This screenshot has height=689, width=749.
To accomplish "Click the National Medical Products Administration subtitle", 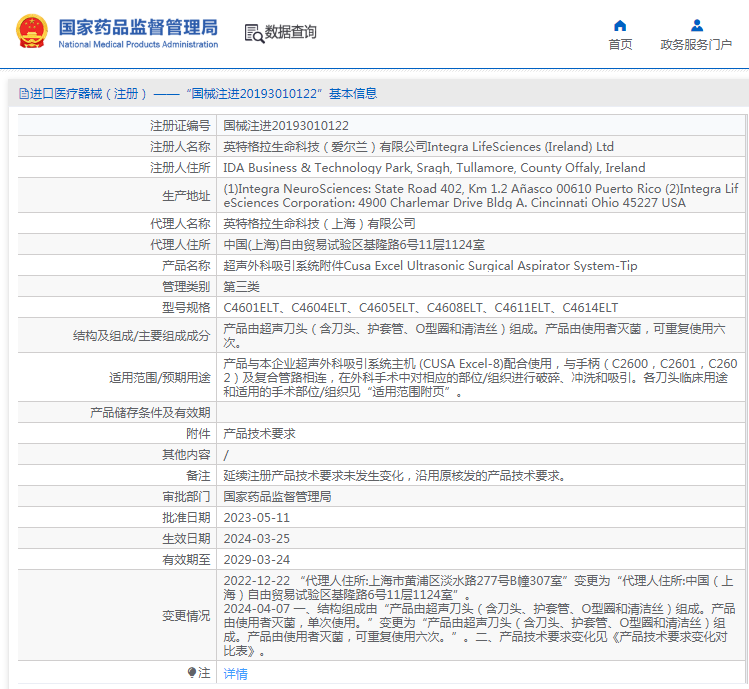I will click(138, 44).
